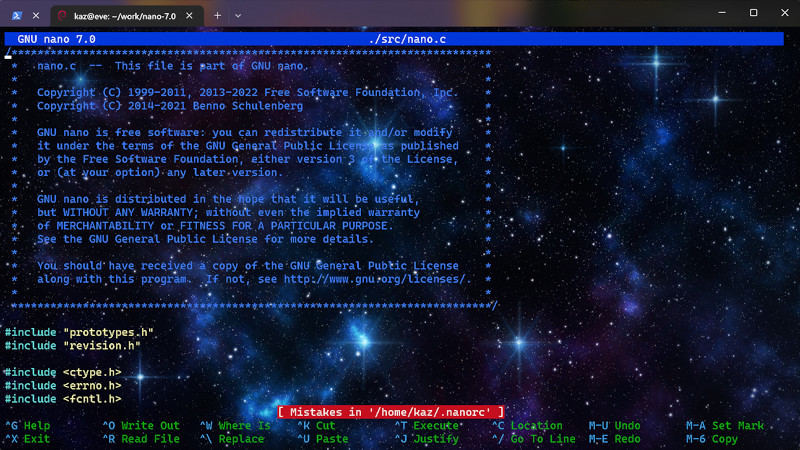The width and height of the screenshot is (800, 450).
Task: Click the Mistakes in .nanorc status message
Action: tap(391, 412)
